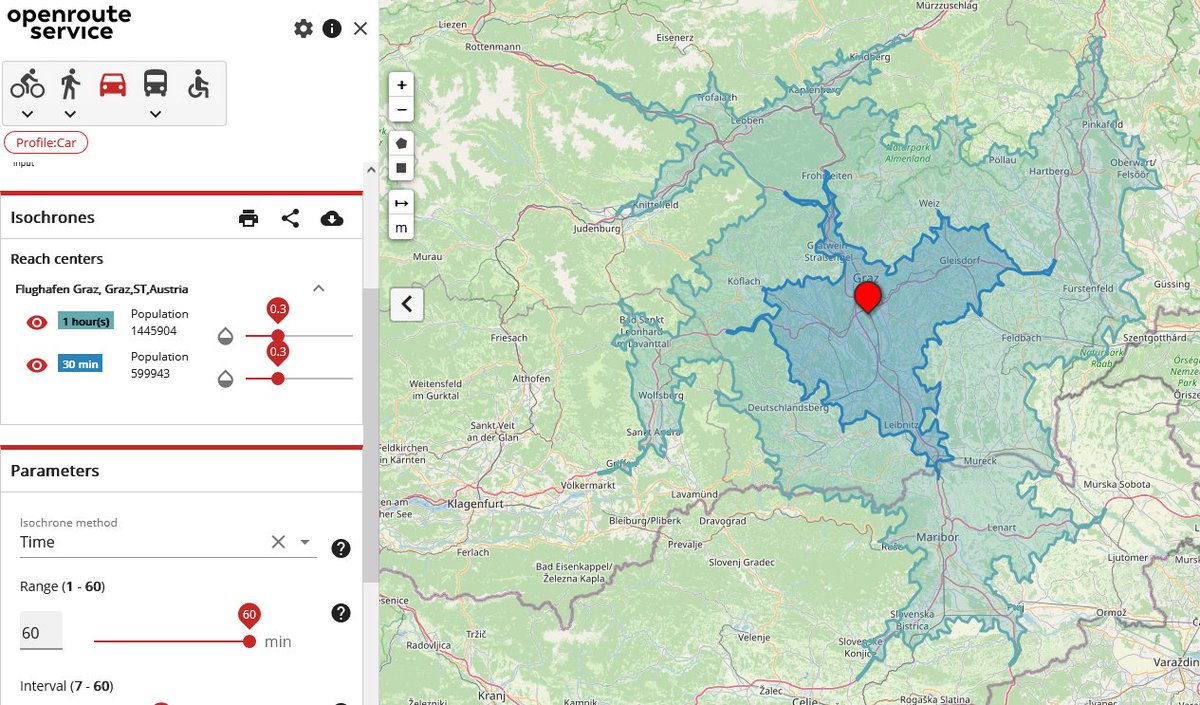Viewport: 1200px width, 705px height.
Task: Open the bicycle profile options dropdown
Action: coord(28,114)
